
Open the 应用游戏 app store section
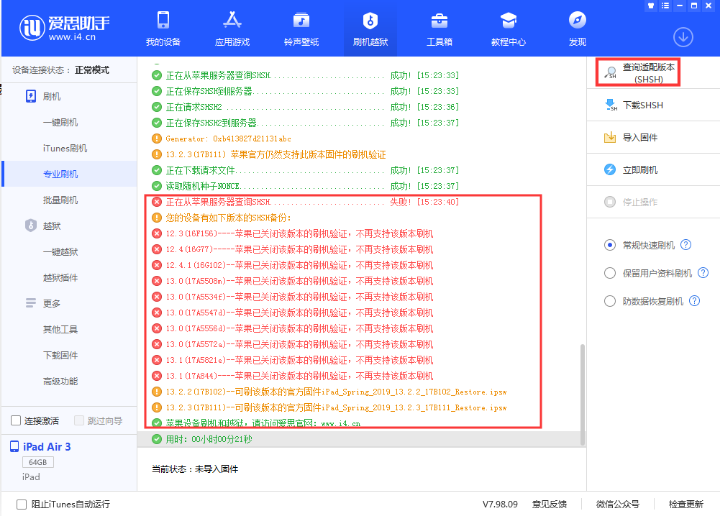(x=231, y=29)
